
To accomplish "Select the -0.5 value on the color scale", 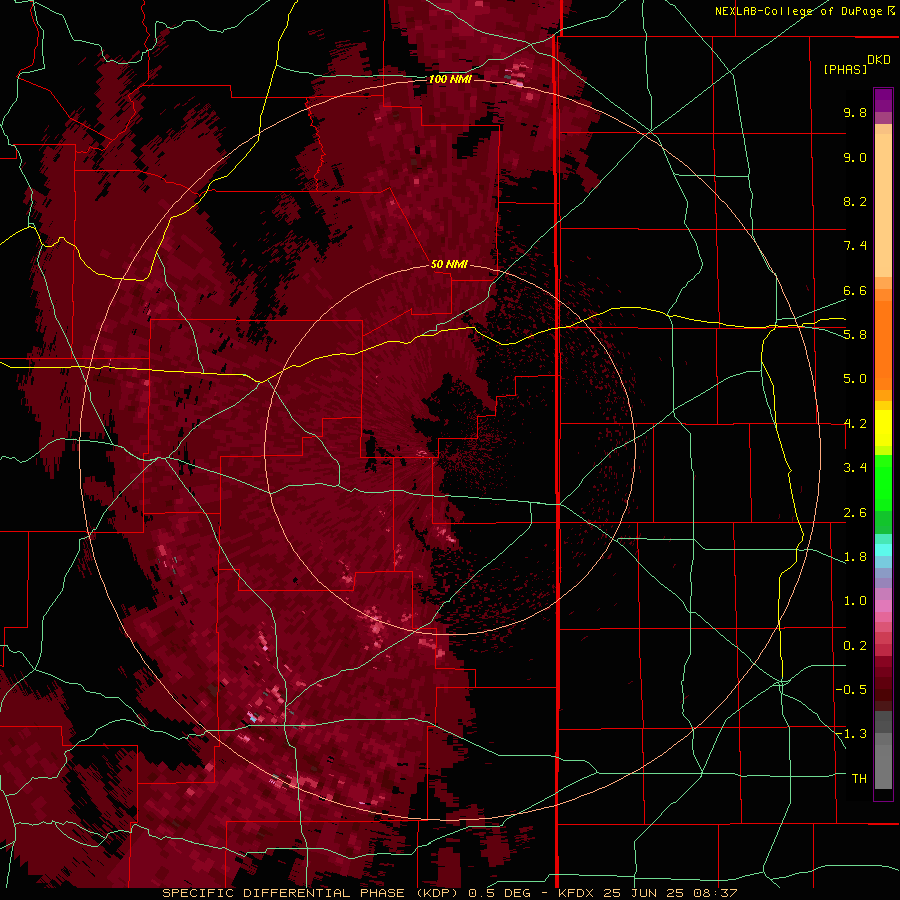I will coord(851,690).
